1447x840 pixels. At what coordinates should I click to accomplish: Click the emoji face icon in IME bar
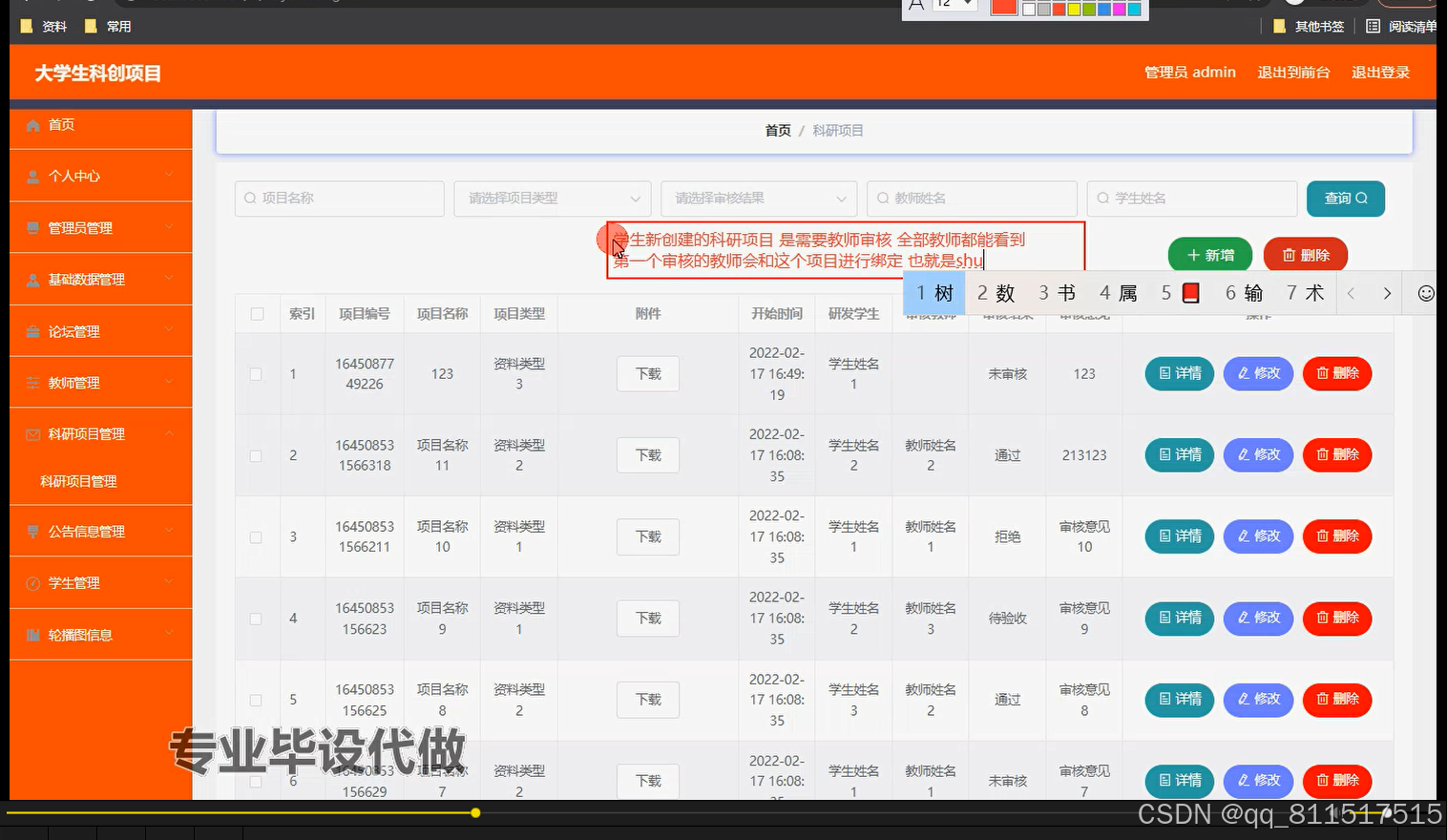pos(1426,293)
